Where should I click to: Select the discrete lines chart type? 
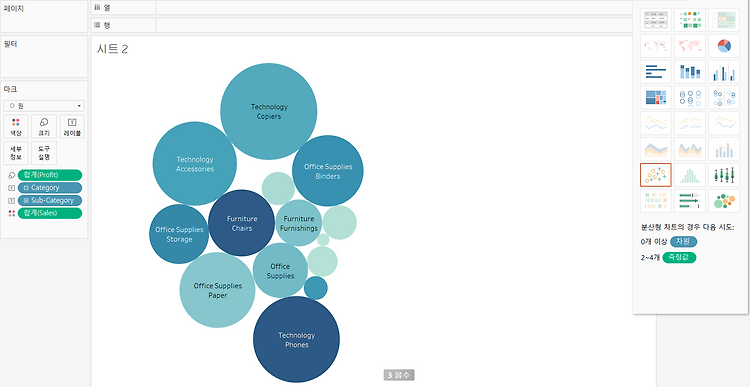click(690, 123)
